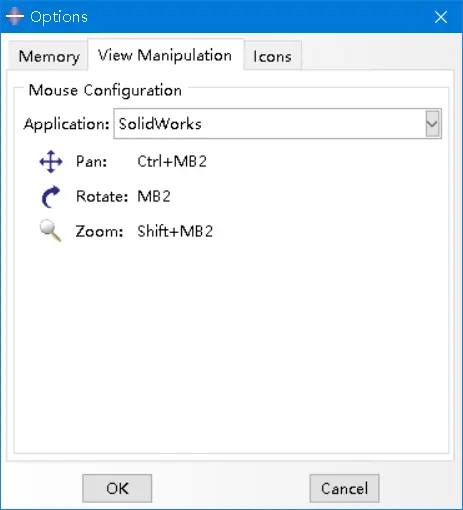Click the SolidWorks combo box field
The width and height of the screenshot is (463, 510).
277,124
